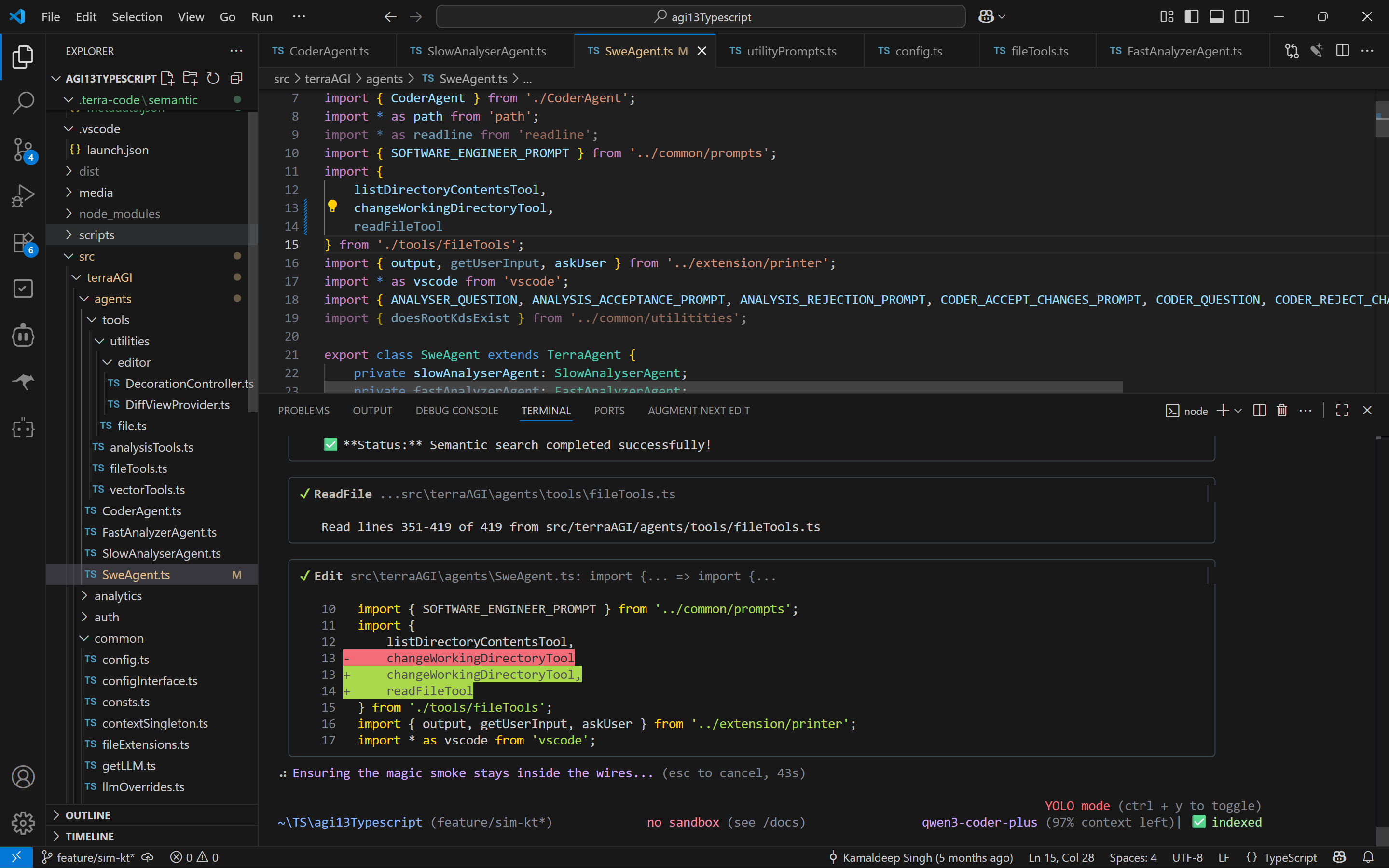Collapse the OUTLINE section
The height and width of the screenshot is (868, 1389).
click(87, 815)
